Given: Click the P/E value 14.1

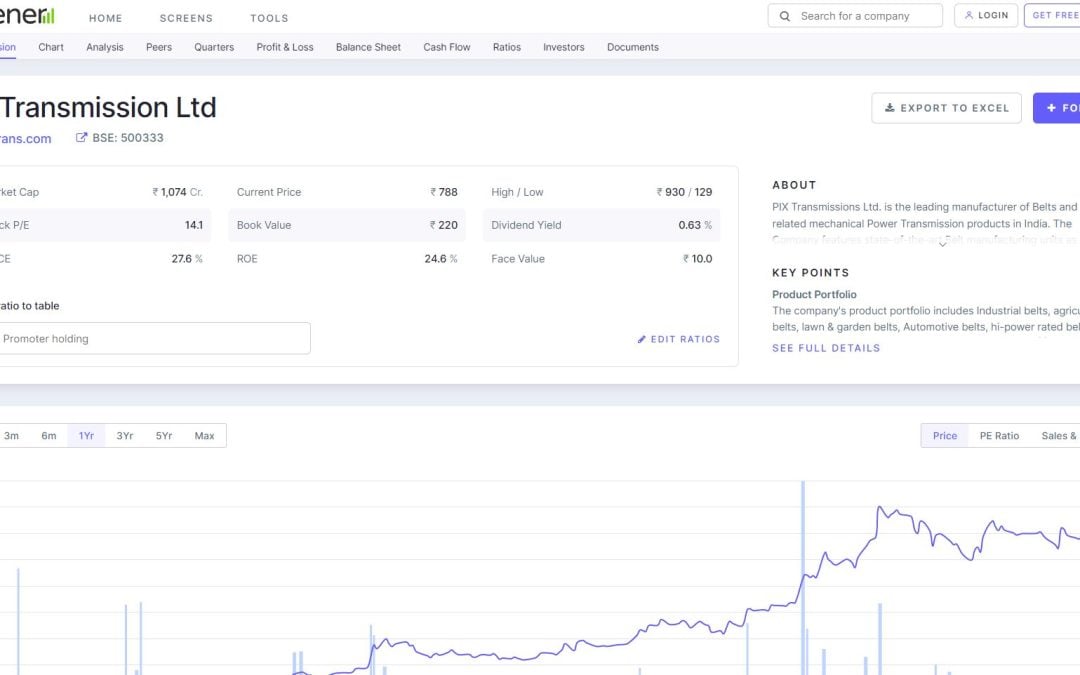Looking at the screenshot, I should click(194, 225).
